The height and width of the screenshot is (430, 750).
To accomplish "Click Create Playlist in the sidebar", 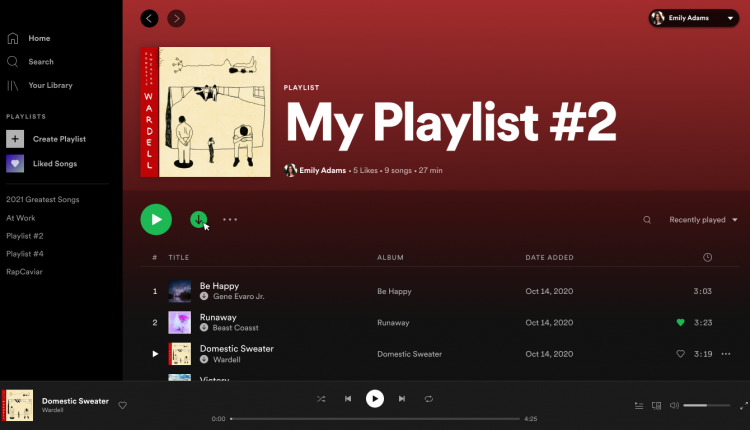I will tap(59, 139).
